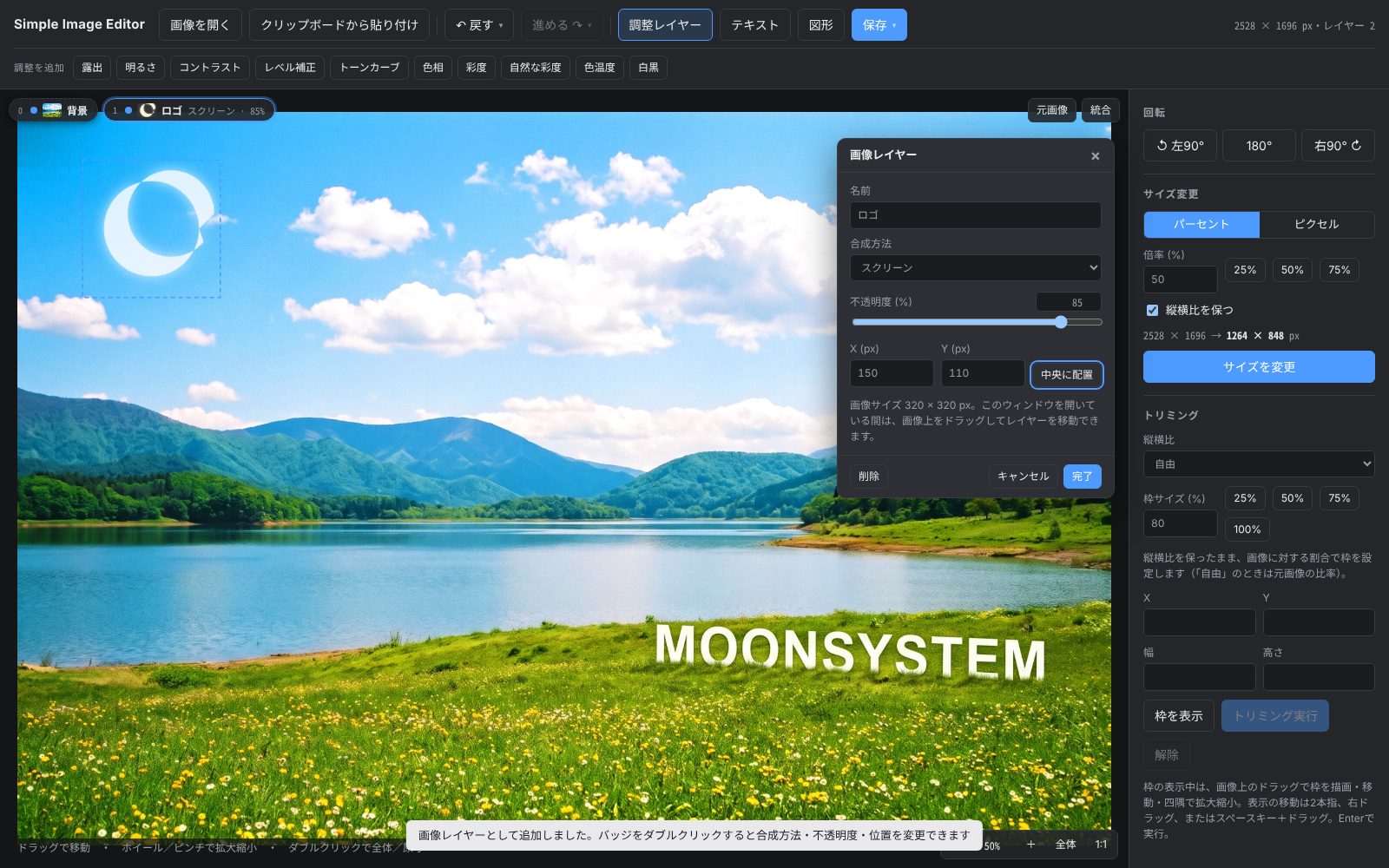Image resolution: width=1389 pixels, height=868 pixels.
Task: Add 色温度 adjustment
Action: pyautogui.click(x=600, y=68)
